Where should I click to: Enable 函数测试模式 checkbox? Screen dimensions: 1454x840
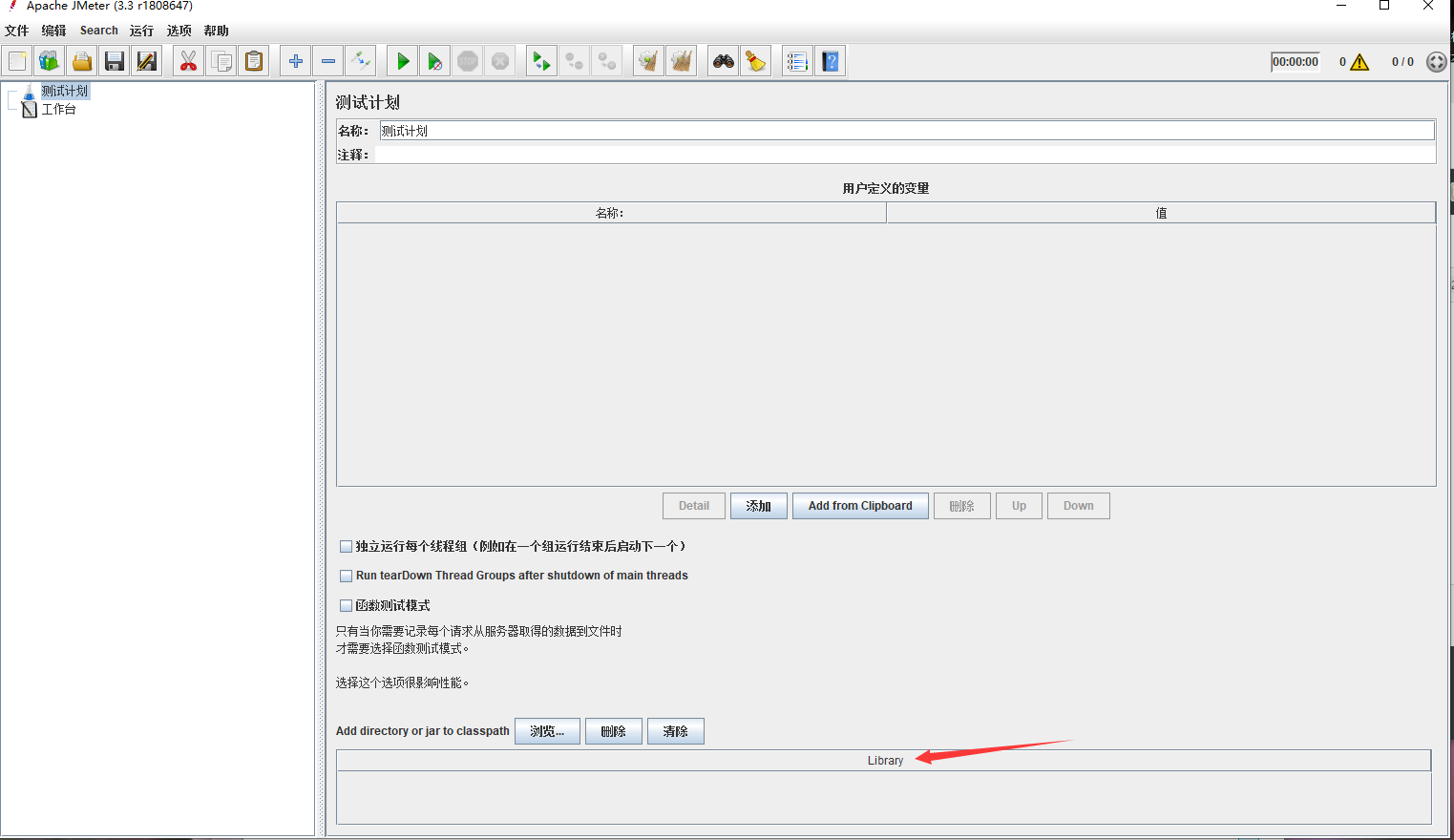pyautogui.click(x=347, y=605)
